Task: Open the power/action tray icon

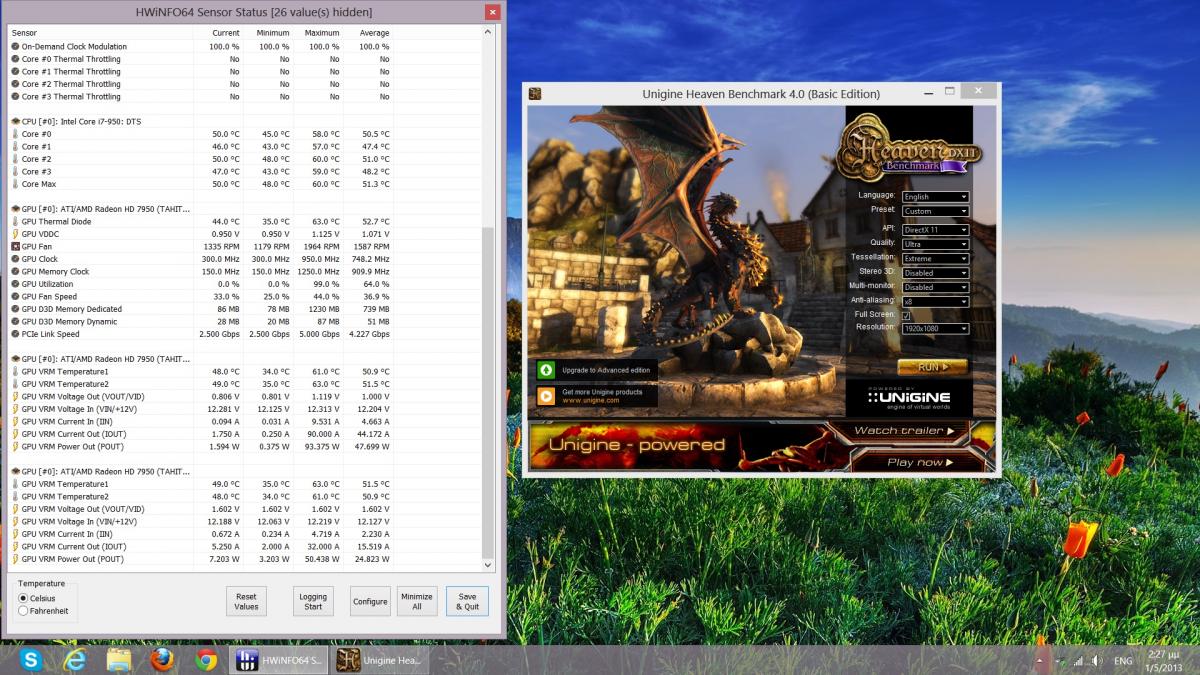Action: coord(1060,661)
